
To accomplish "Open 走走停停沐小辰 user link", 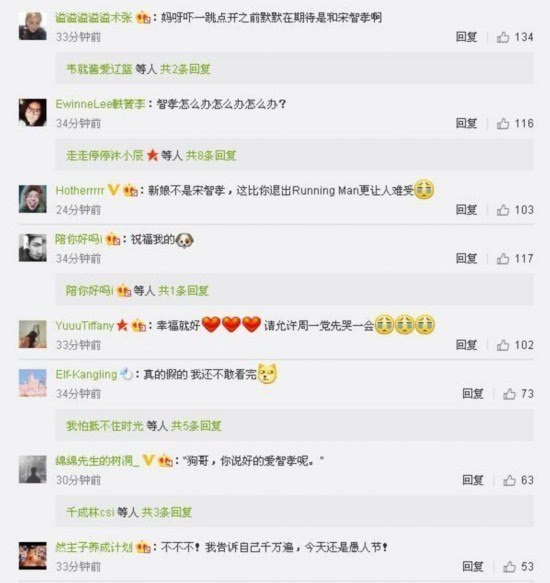I will [x=105, y=155].
